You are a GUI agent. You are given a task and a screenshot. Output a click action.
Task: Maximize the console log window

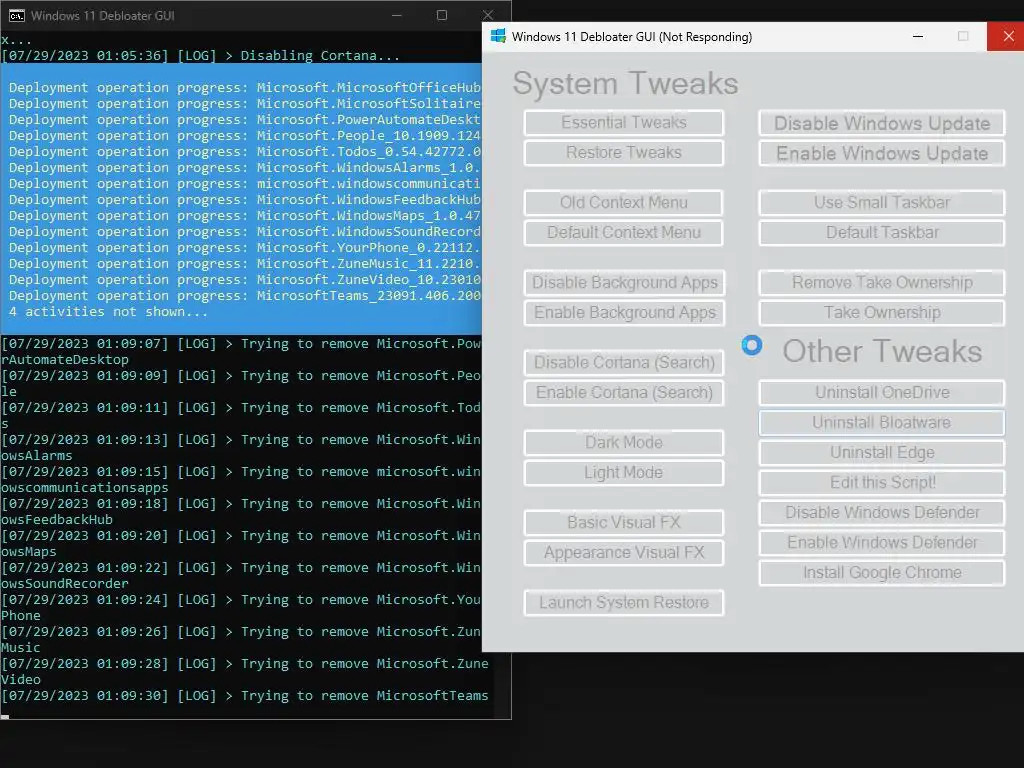tap(442, 15)
